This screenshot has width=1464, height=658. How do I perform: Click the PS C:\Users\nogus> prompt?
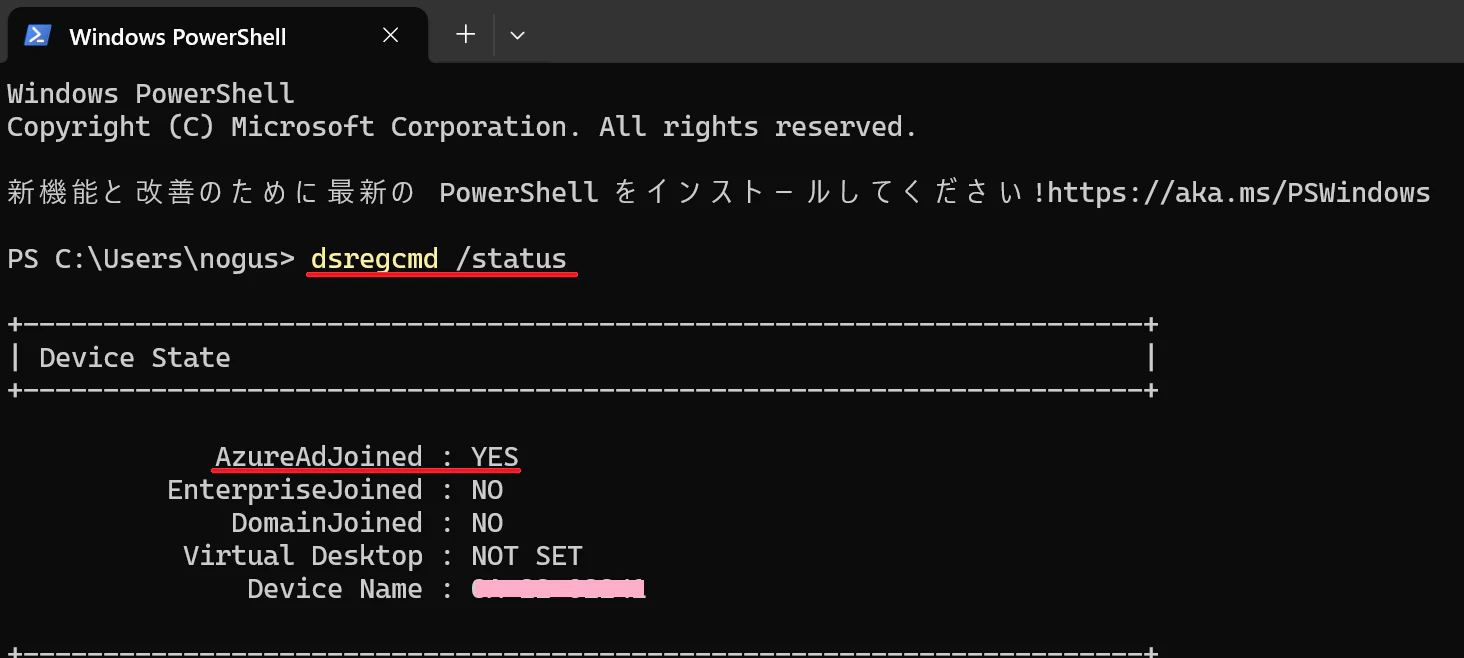tap(151, 259)
